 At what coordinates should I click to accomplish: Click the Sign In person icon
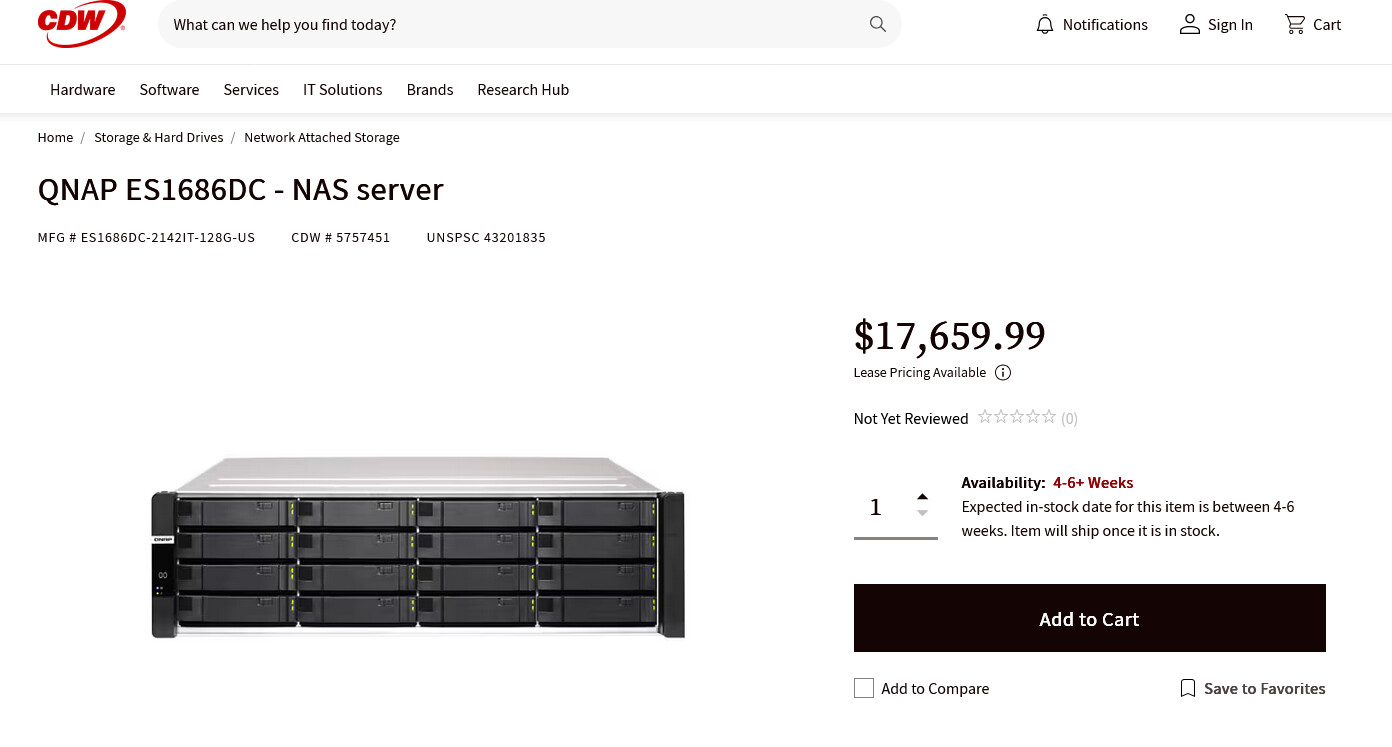click(x=1189, y=24)
